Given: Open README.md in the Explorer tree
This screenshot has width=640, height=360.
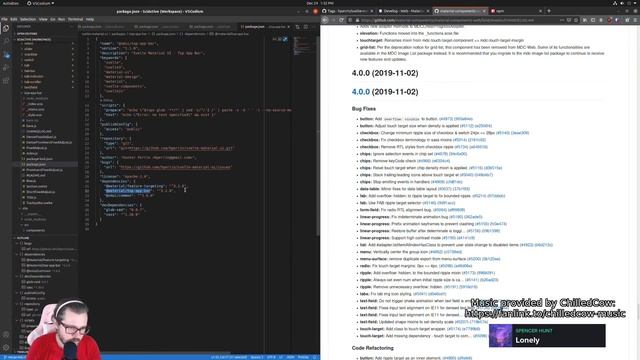Looking at the screenshot, I should pos(36,175).
